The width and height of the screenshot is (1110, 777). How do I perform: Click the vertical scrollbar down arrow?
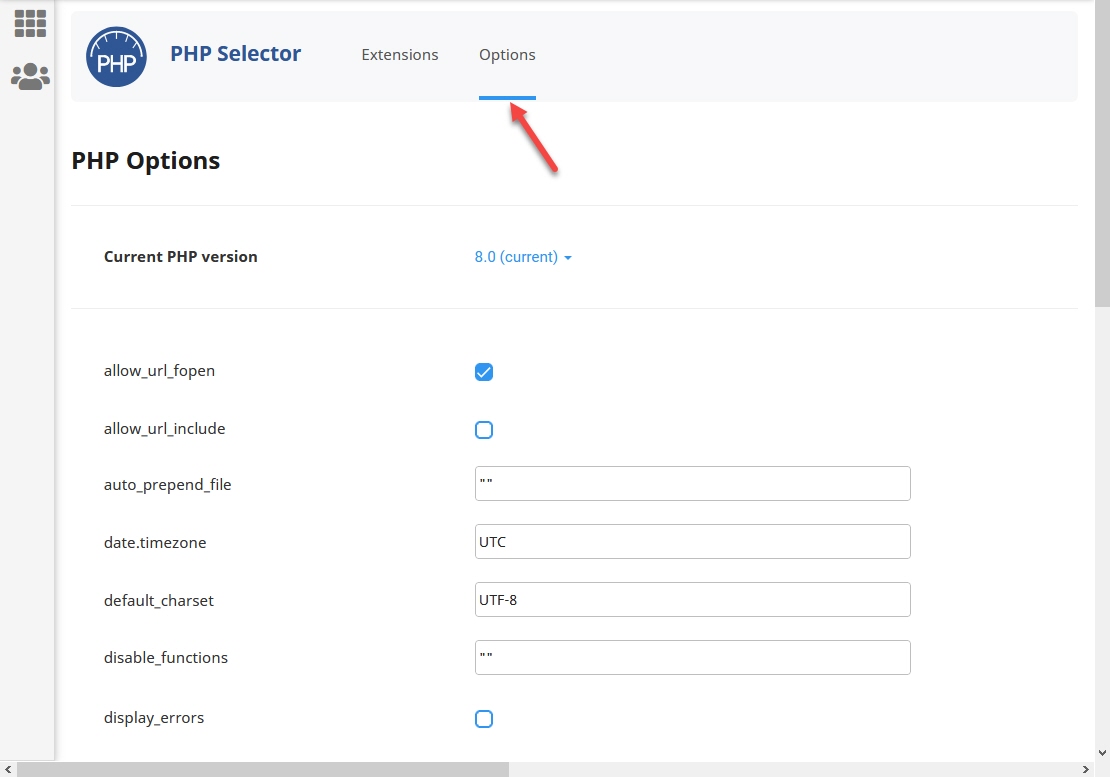click(1102, 753)
